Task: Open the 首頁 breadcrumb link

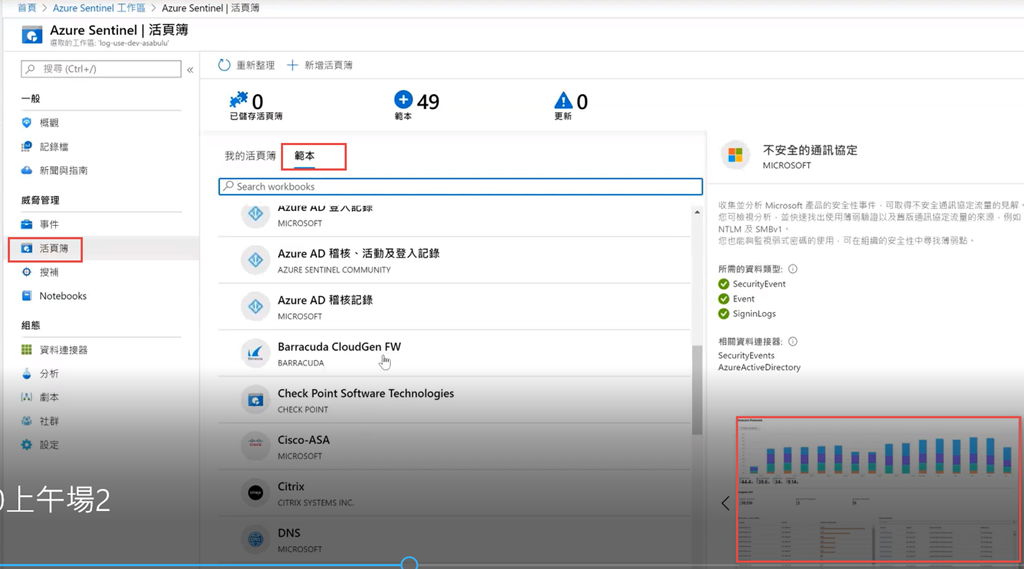Action: coord(27,8)
